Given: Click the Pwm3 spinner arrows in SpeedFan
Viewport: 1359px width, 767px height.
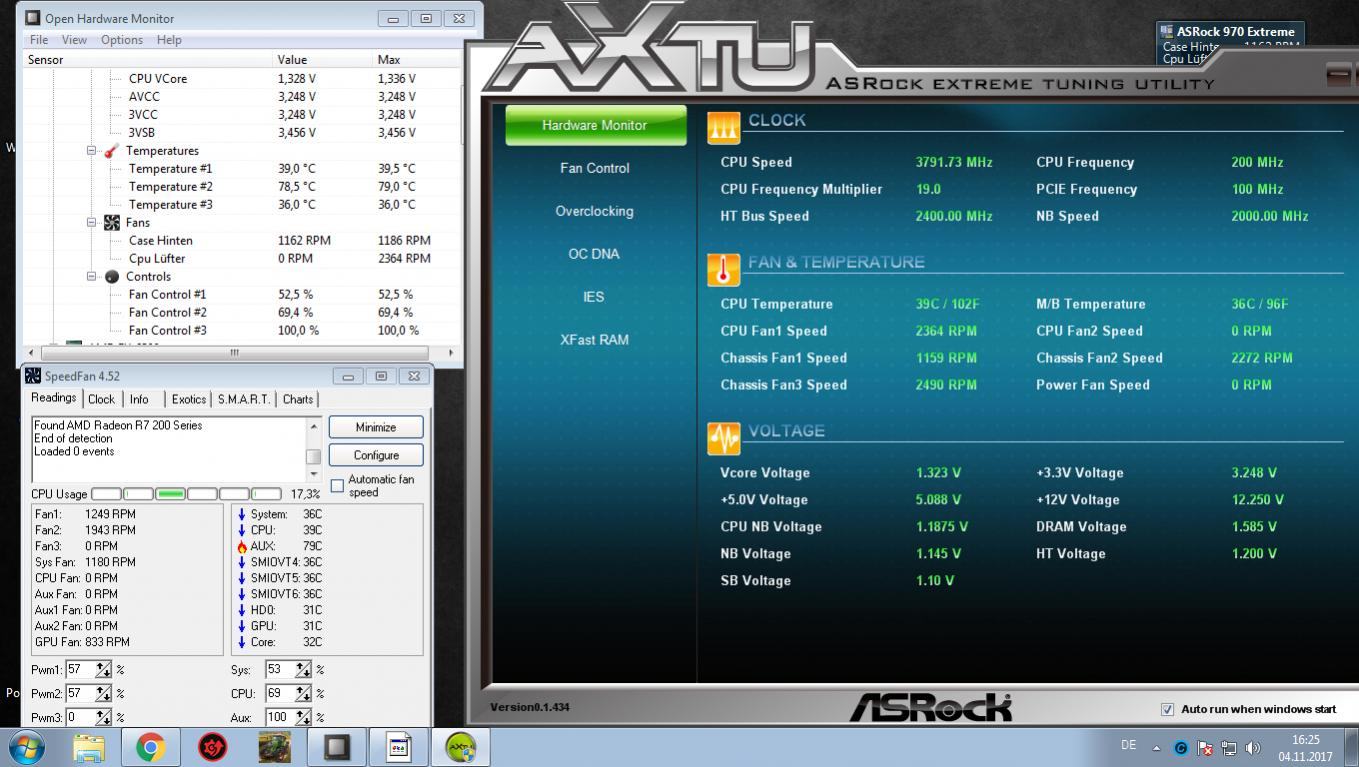Looking at the screenshot, I should pos(104,717).
